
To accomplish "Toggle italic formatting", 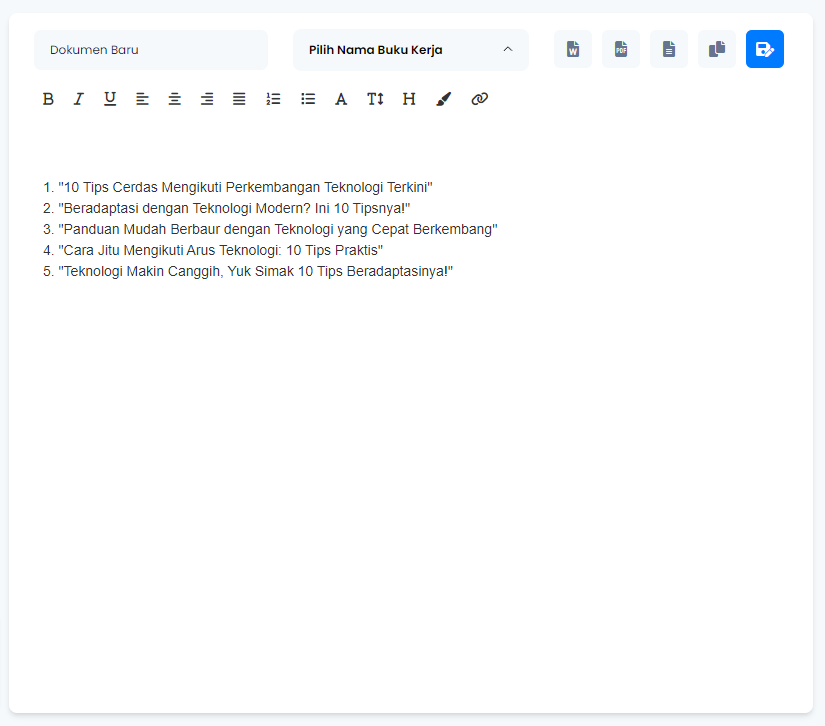I will (78, 99).
